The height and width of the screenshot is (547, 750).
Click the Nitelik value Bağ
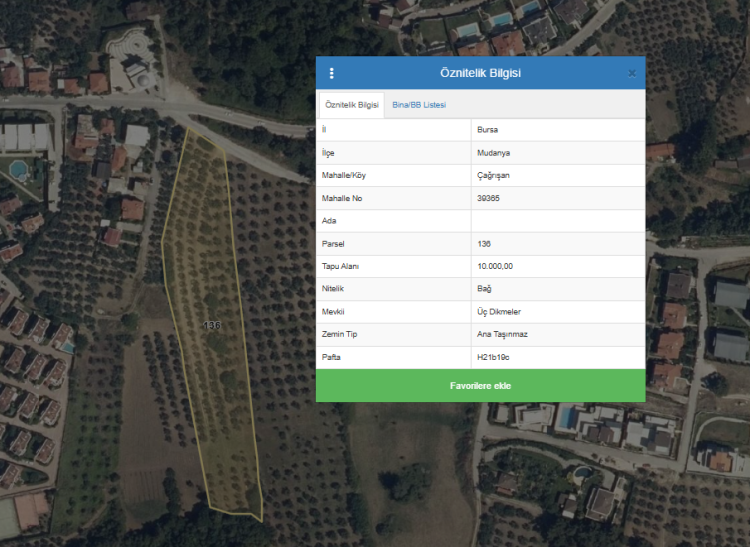tap(485, 289)
